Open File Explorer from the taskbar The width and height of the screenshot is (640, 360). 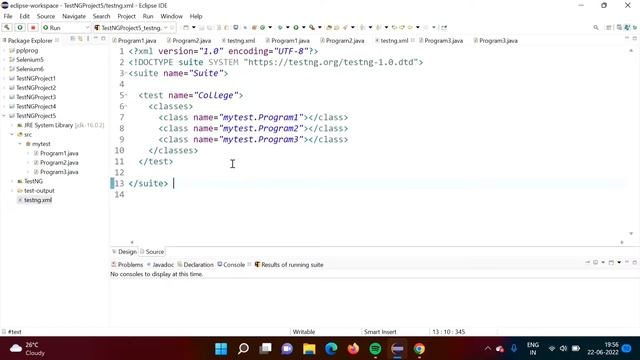tap(309, 349)
